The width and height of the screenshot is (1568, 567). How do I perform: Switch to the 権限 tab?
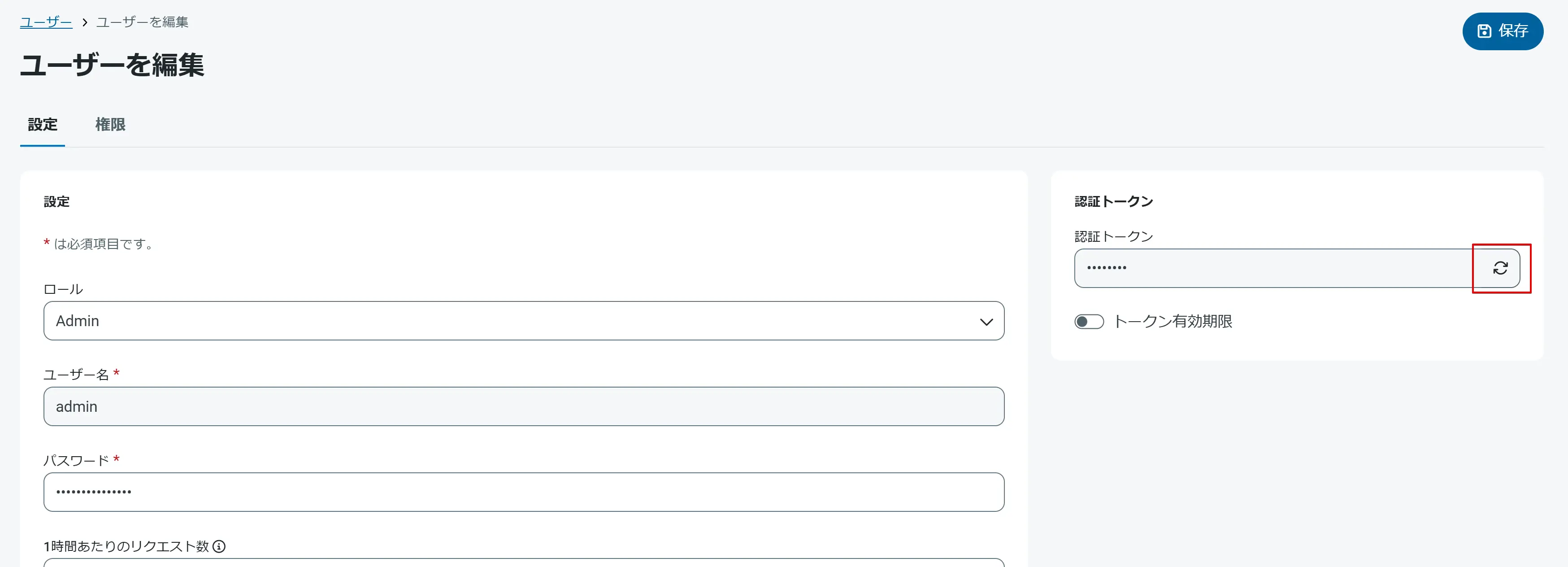(110, 125)
